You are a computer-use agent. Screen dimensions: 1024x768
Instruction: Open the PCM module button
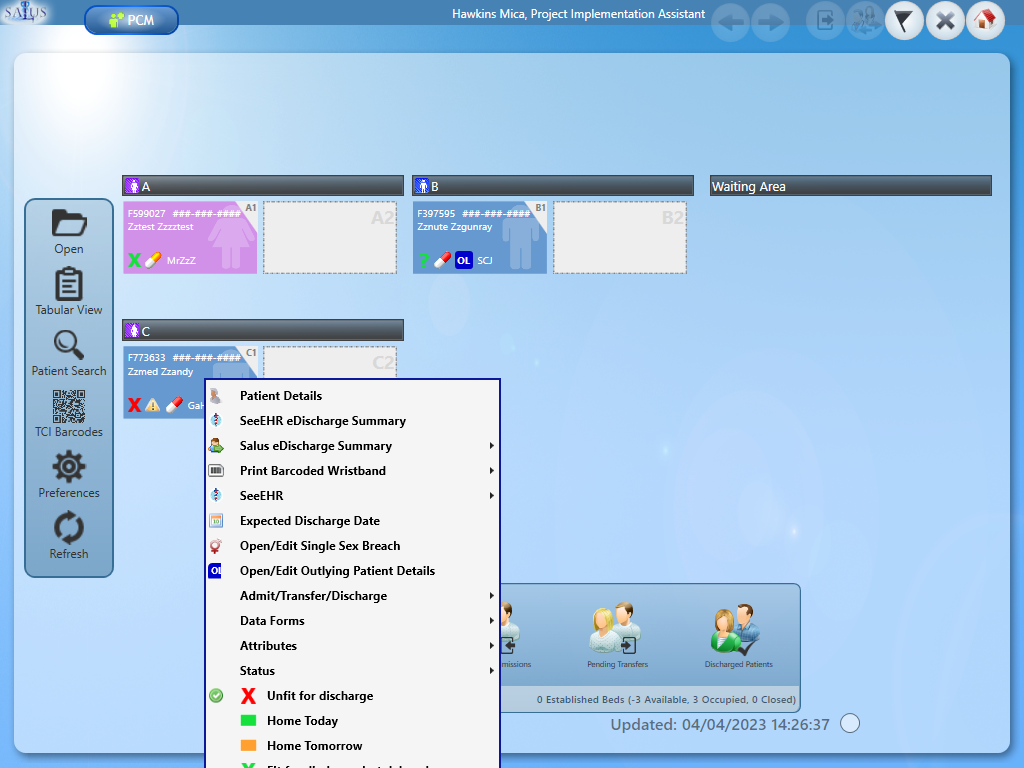click(131, 20)
